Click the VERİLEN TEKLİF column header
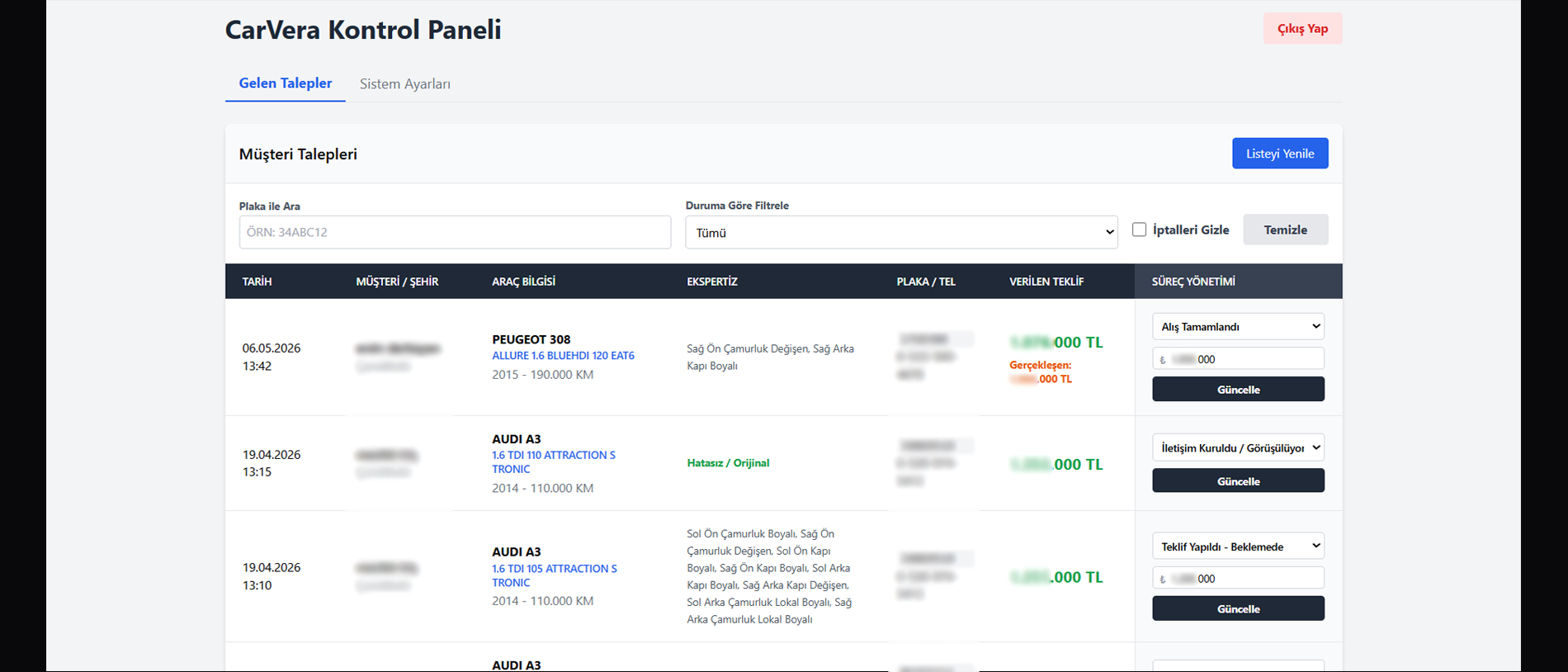This screenshot has height=672, width=1568. pos(1046,282)
